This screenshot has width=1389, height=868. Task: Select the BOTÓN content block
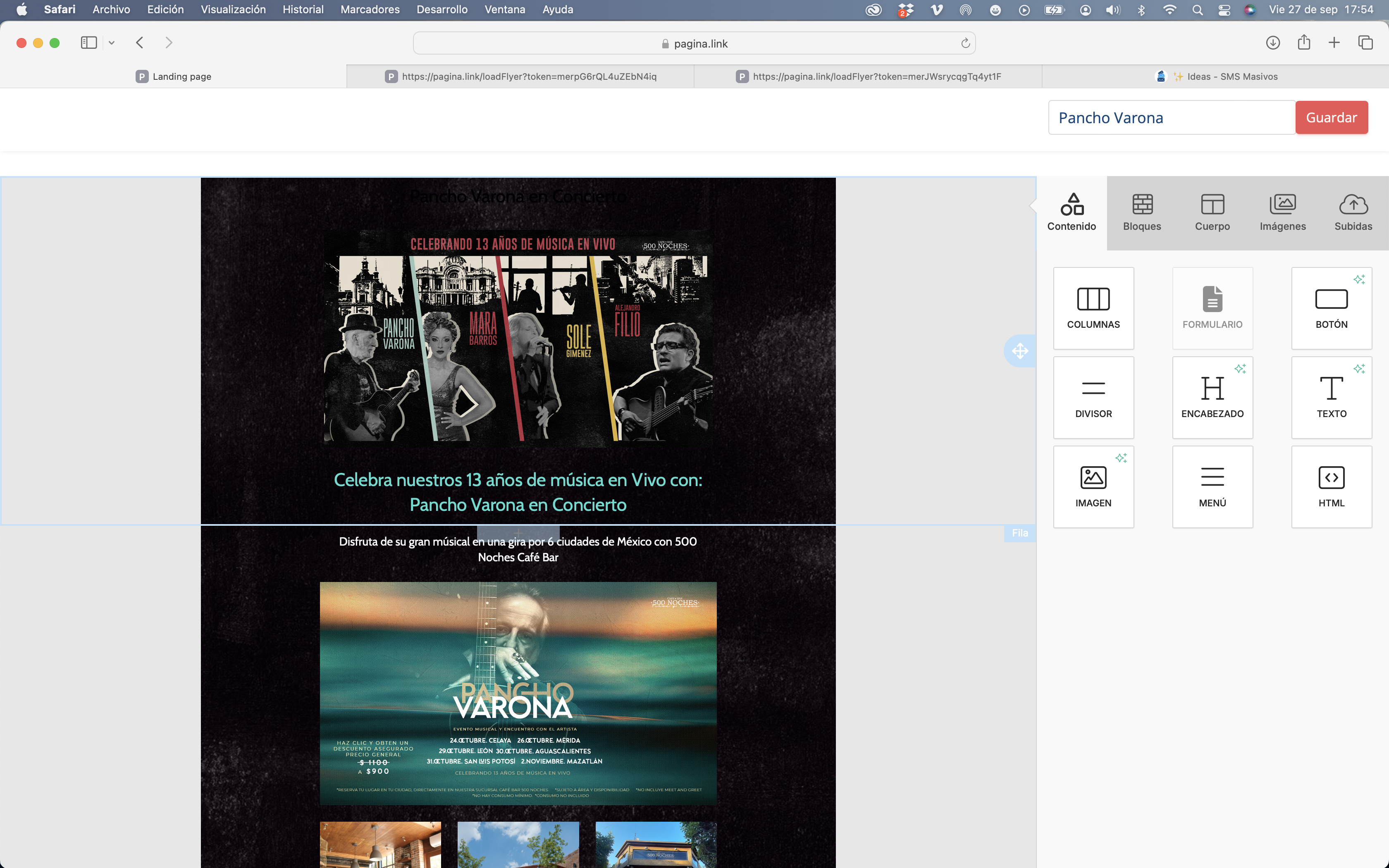[1332, 308]
